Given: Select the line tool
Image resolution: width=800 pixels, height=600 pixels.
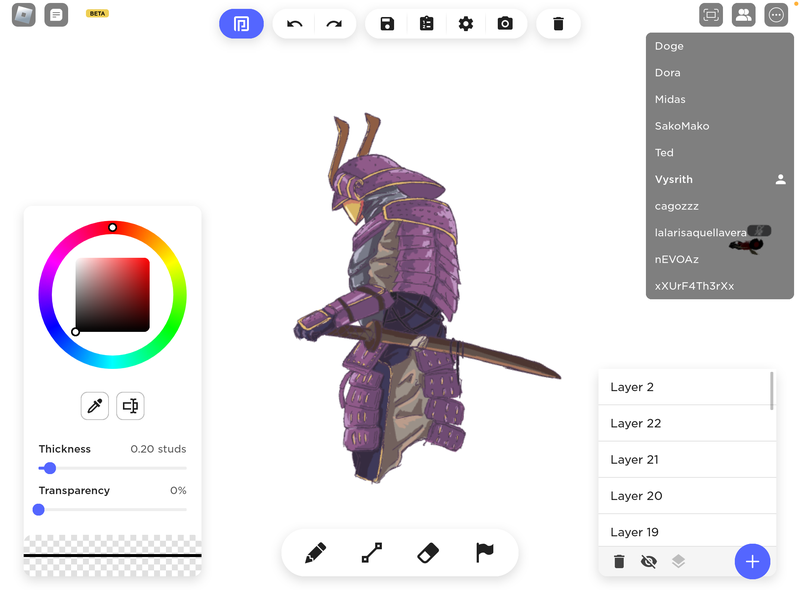Looking at the screenshot, I should click(x=371, y=553).
